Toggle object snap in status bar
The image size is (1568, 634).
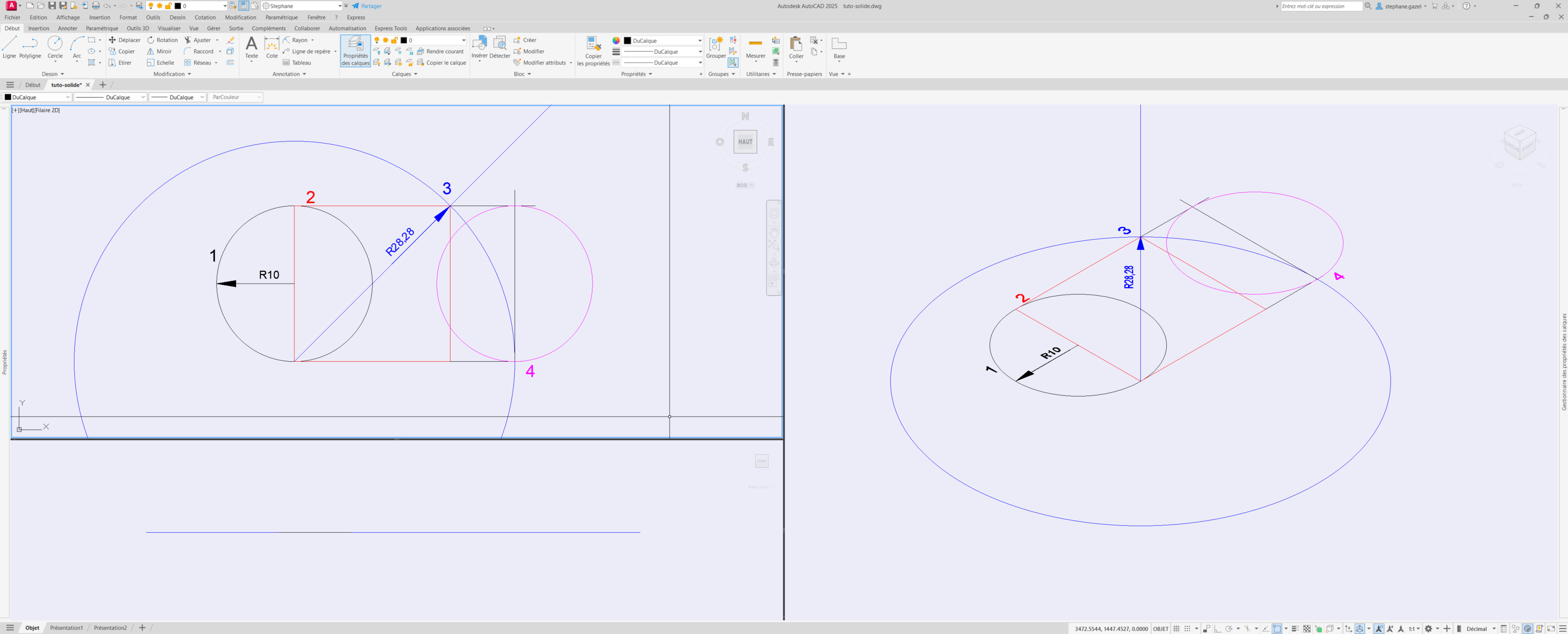(1277, 629)
